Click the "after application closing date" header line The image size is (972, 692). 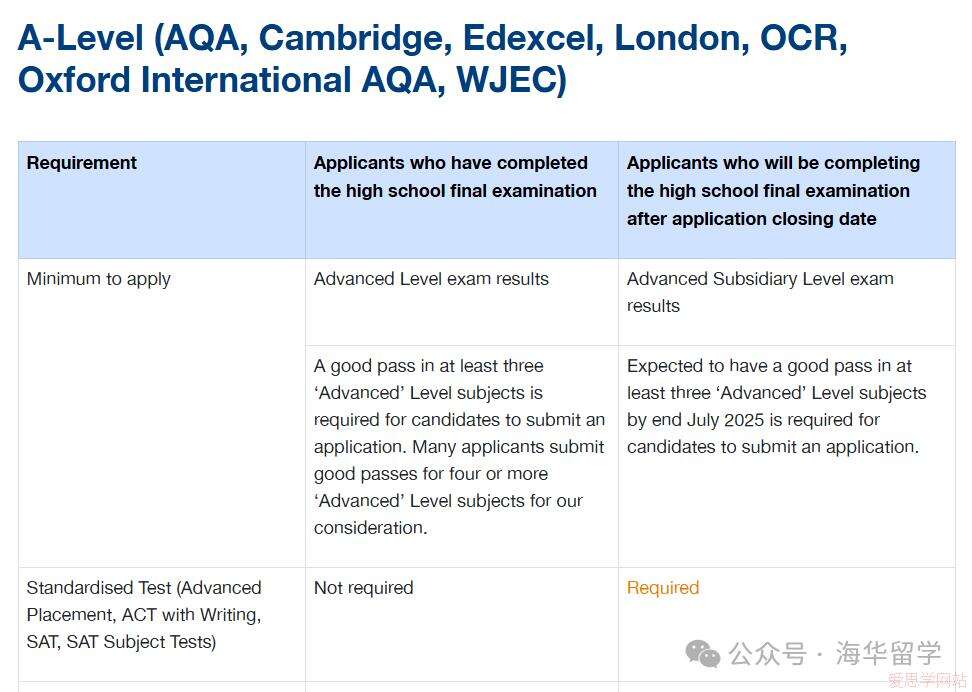[x=751, y=219]
